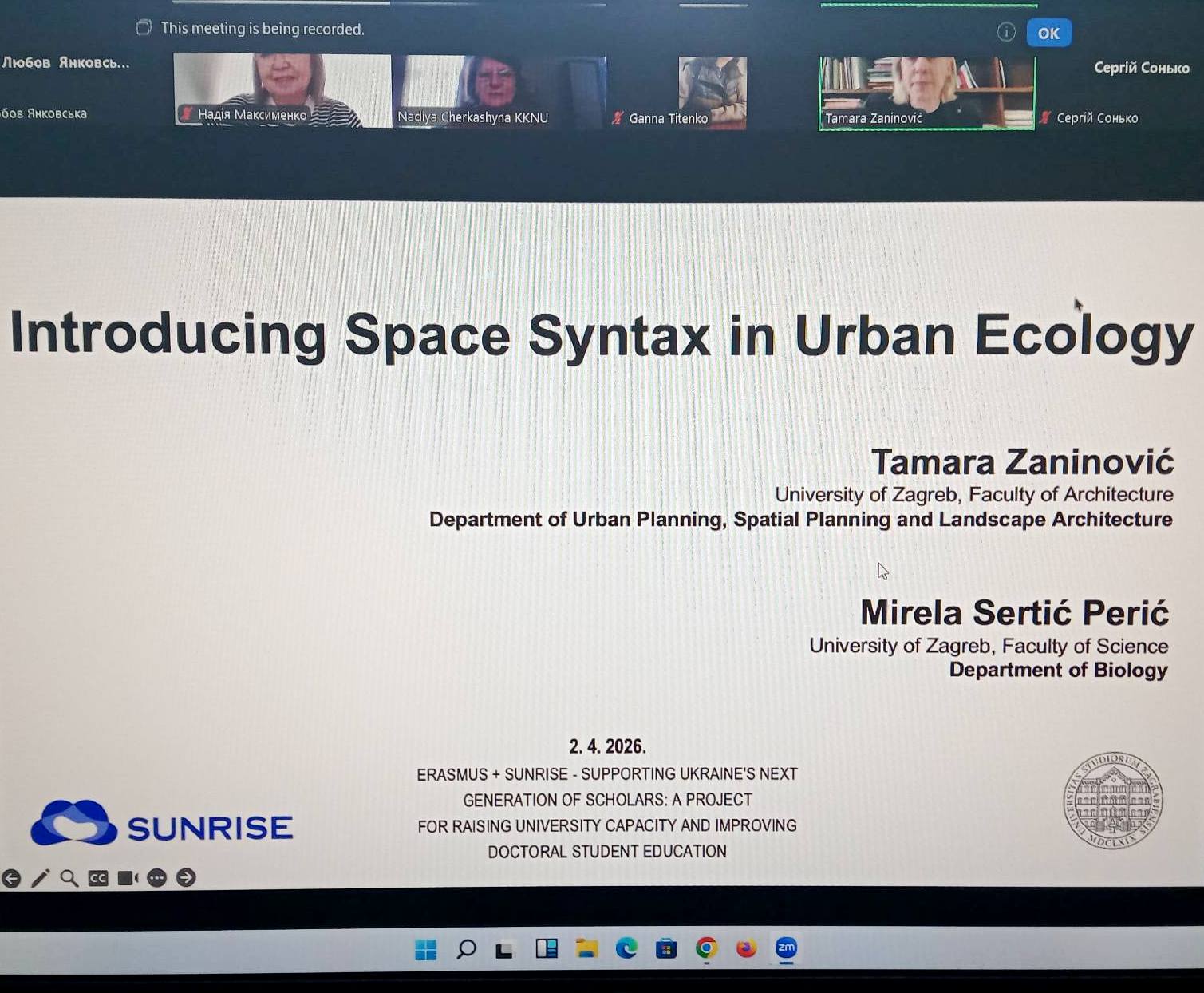Click Сергій Сонько's muted microphone icon
The height and width of the screenshot is (993, 1204).
tap(1045, 118)
